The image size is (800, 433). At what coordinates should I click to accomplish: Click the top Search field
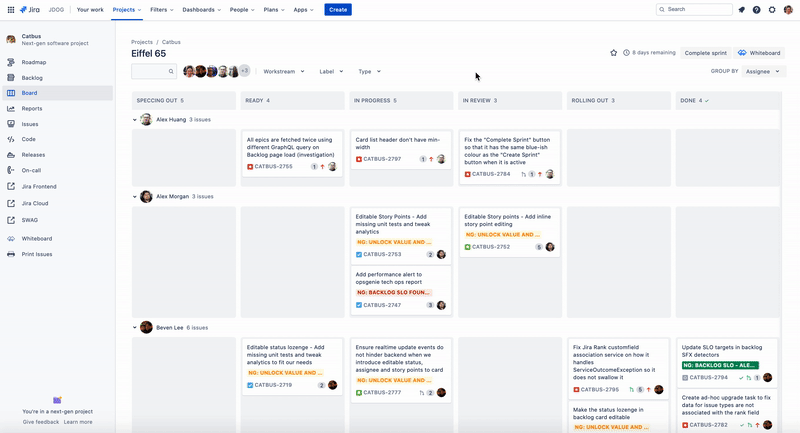[x=694, y=9]
